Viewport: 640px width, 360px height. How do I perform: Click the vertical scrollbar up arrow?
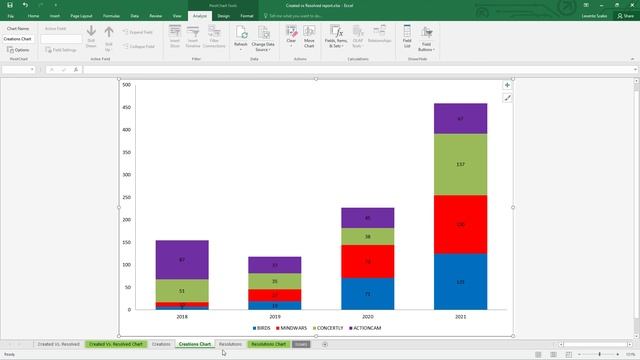click(636, 81)
